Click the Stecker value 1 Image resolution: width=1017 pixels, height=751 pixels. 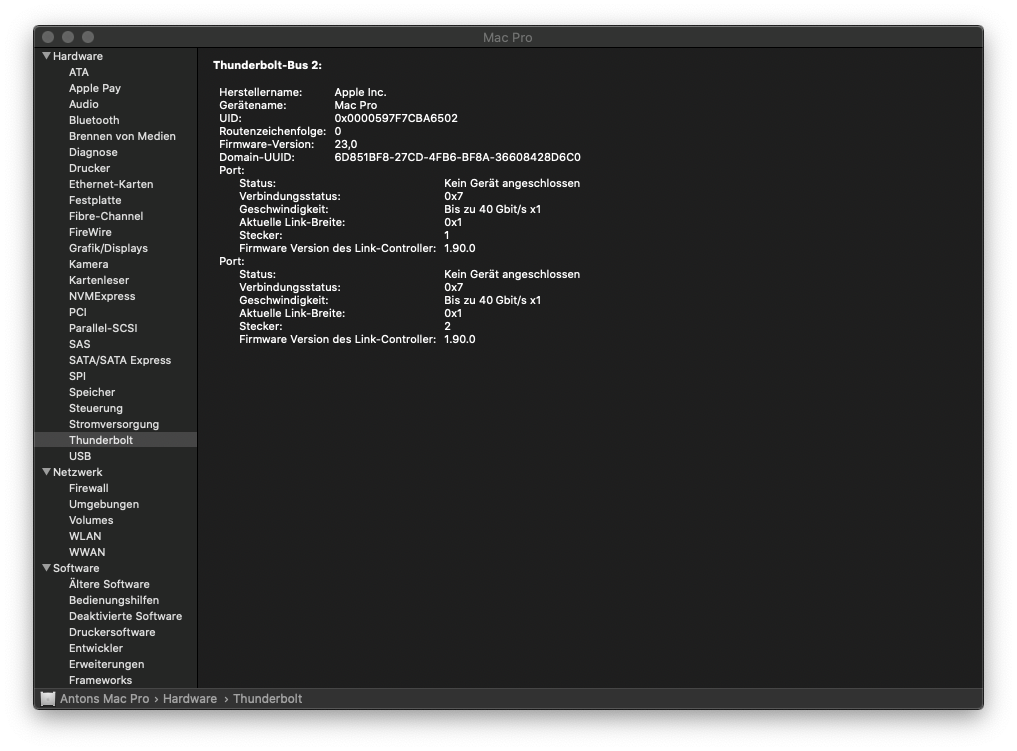(x=446, y=235)
